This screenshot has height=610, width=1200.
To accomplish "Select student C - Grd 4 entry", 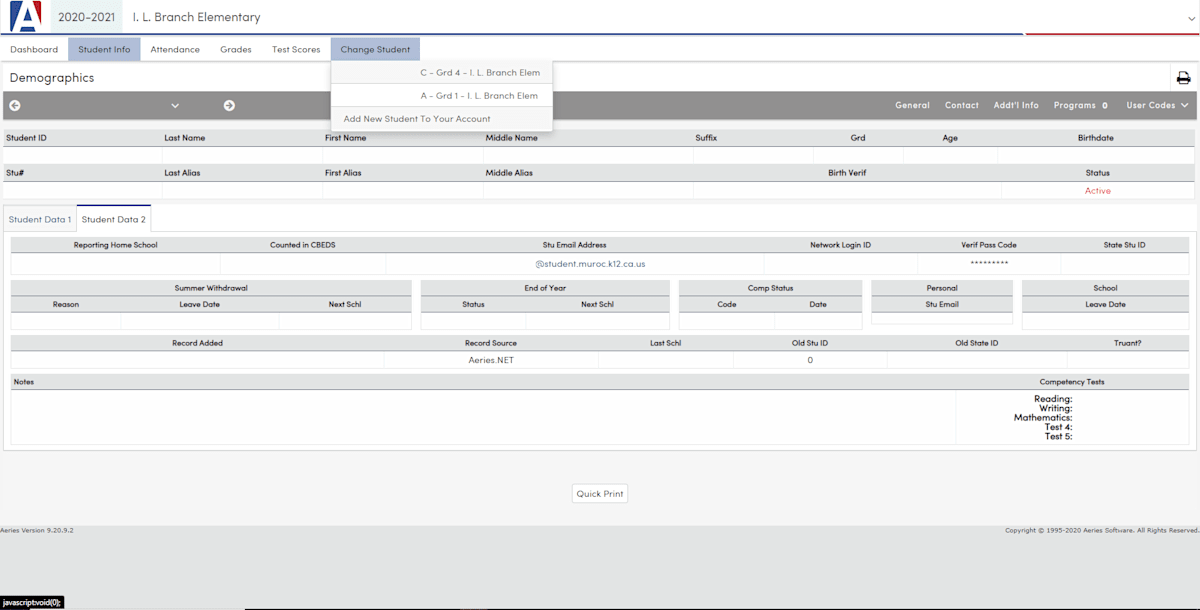I will (x=479, y=73).
